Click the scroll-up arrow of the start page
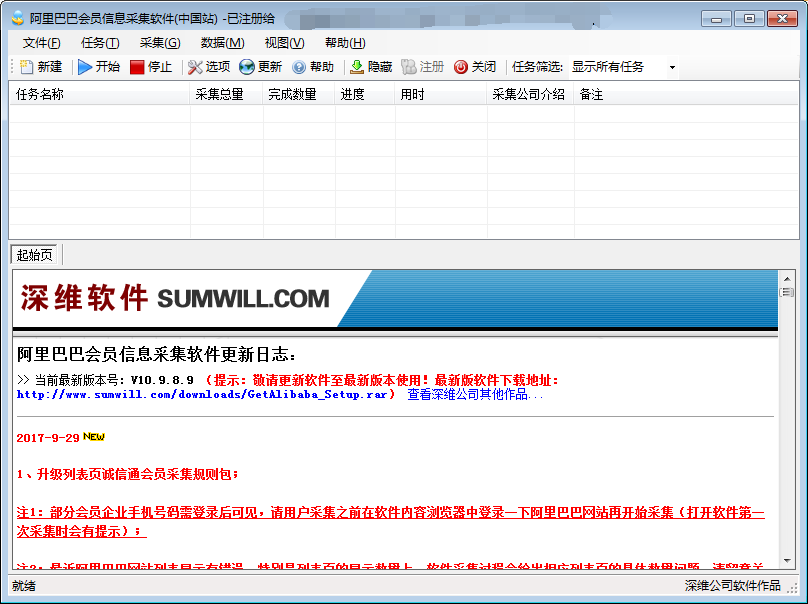The width and height of the screenshot is (808, 604). (787, 279)
